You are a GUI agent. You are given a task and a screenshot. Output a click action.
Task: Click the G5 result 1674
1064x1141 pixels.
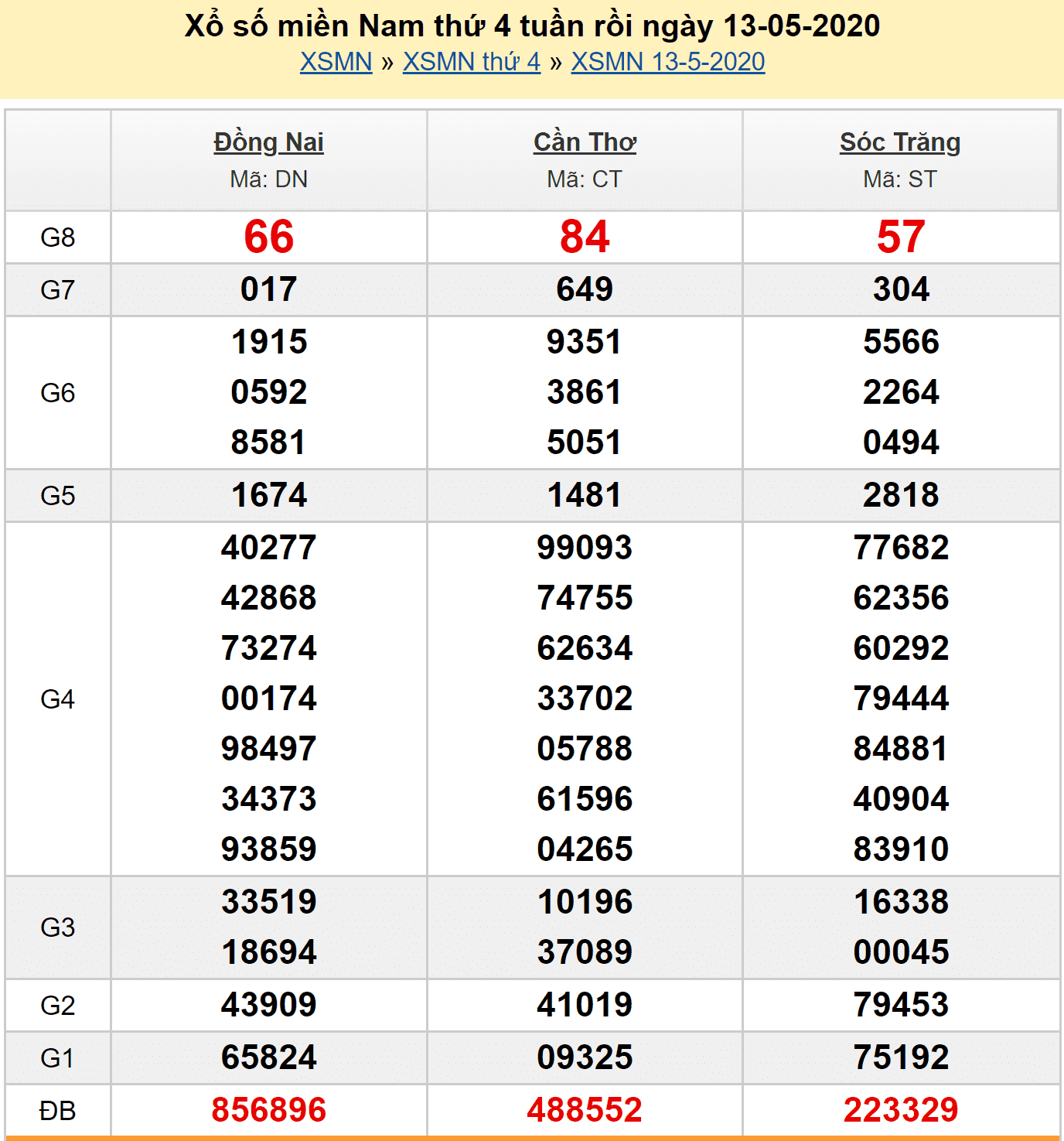pyautogui.click(x=269, y=495)
